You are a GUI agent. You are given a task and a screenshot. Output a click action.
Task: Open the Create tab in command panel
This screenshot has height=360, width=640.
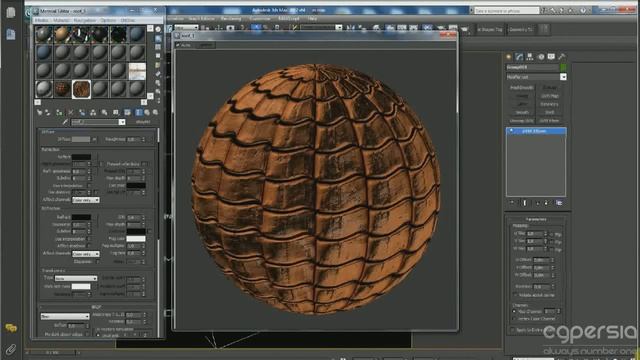pos(509,57)
